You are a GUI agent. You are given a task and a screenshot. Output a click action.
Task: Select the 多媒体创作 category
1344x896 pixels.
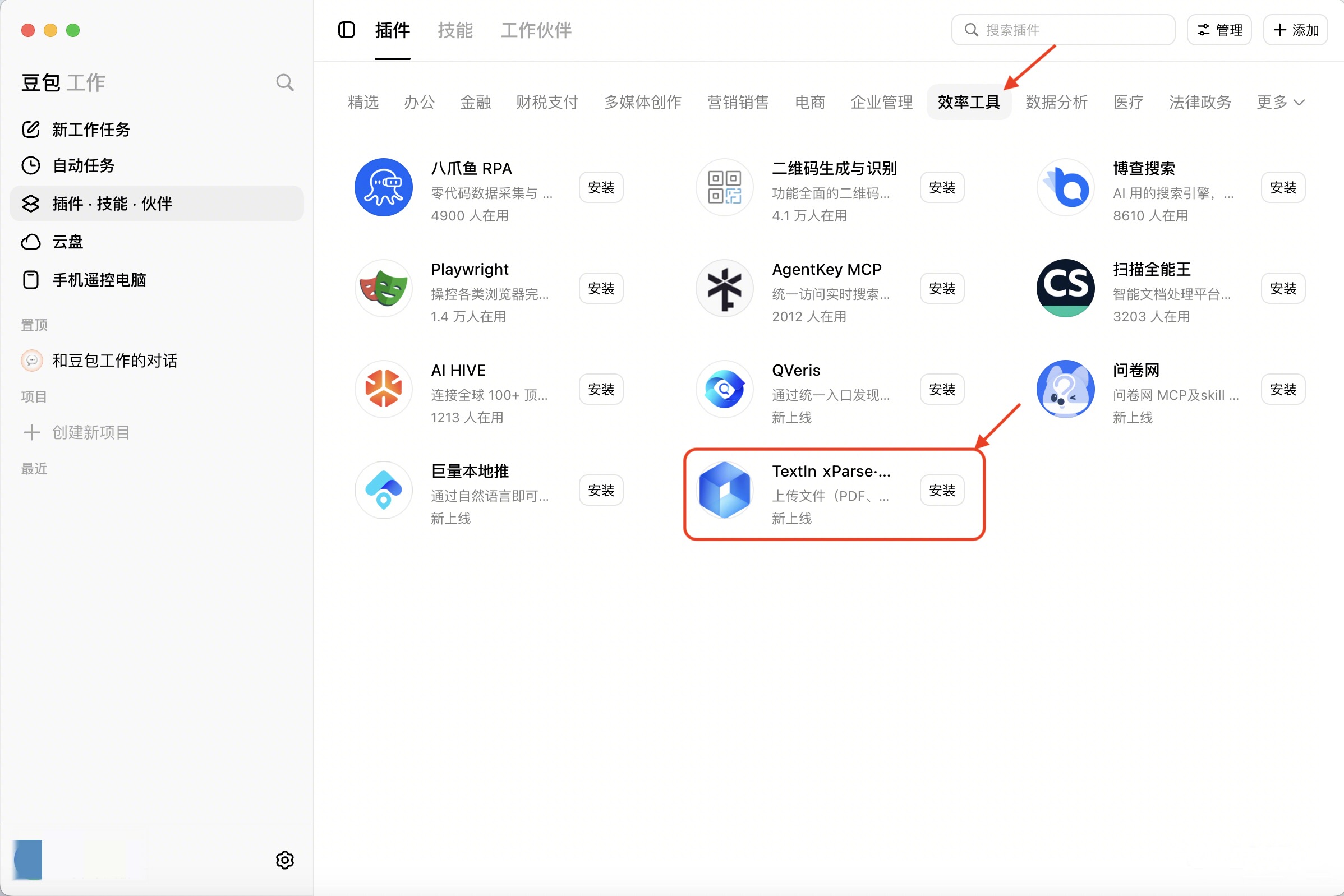(643, 102)
